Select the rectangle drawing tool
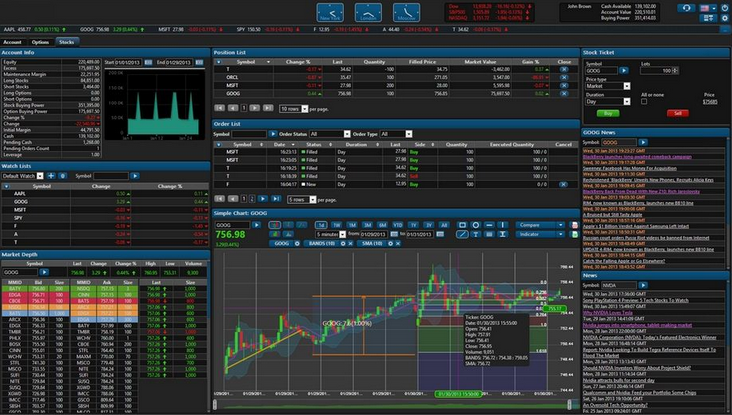This screenshot has height=415, width=732. pos(462,225)
